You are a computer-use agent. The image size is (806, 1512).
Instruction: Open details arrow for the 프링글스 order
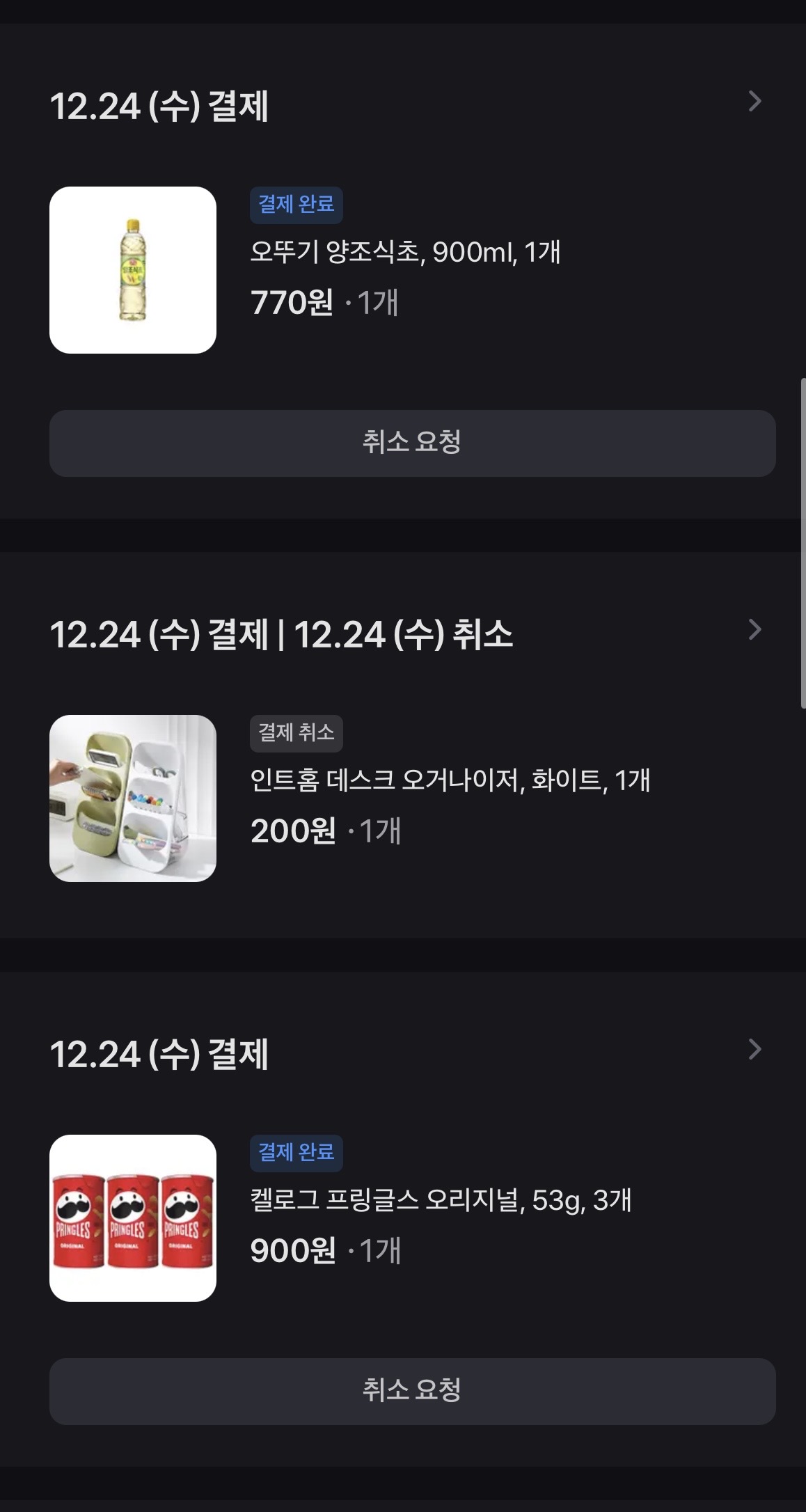click(x=754, y=1049)
